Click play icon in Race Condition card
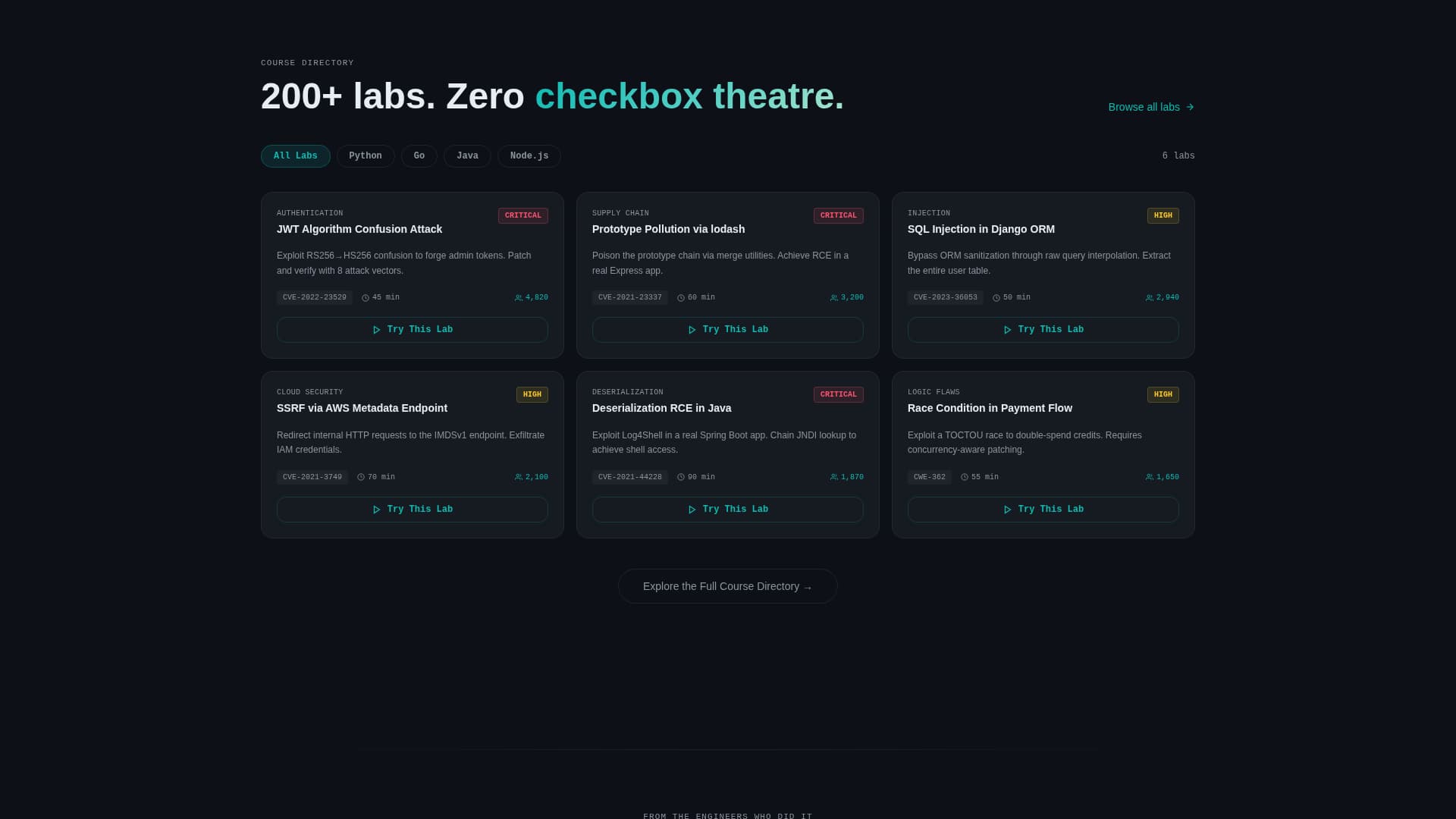 [1007, 510]
